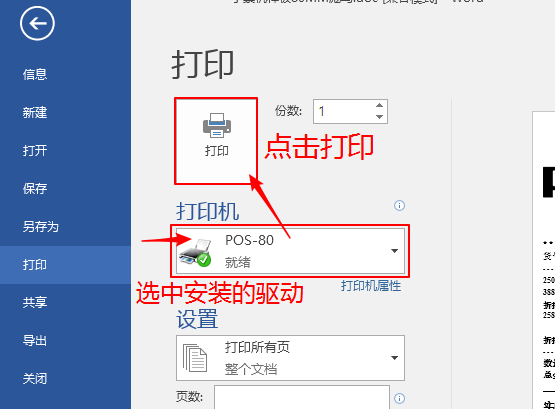555x409 pixels.
Task: Click the back arrow circle icon
Action: (x=37, y=23)
